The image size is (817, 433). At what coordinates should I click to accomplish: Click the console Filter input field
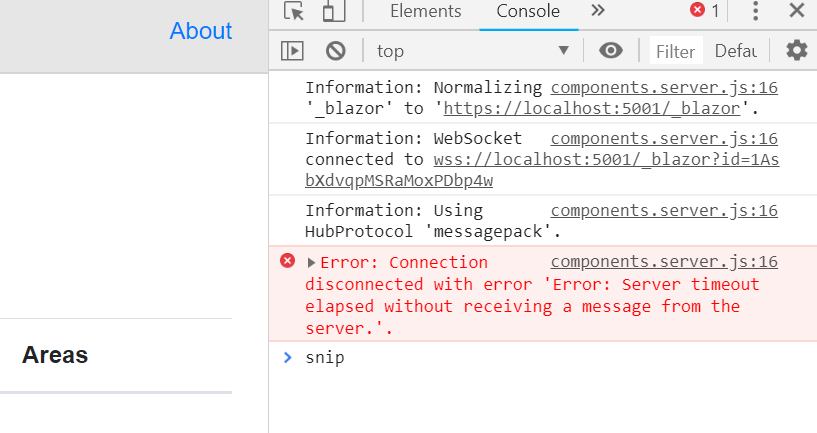pyautogui.click(x=676, y=51)
